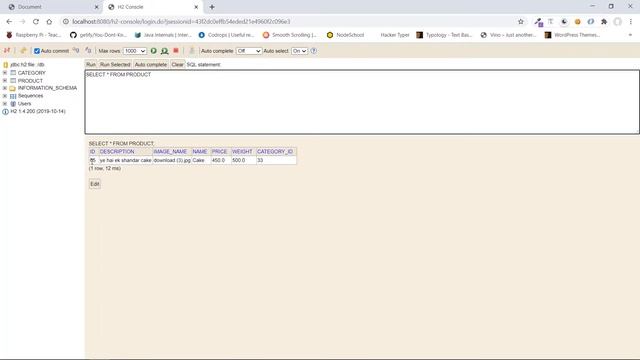Click the Edit button below results
The height and width of the screenshot is (360, 640).
point(95,184)
